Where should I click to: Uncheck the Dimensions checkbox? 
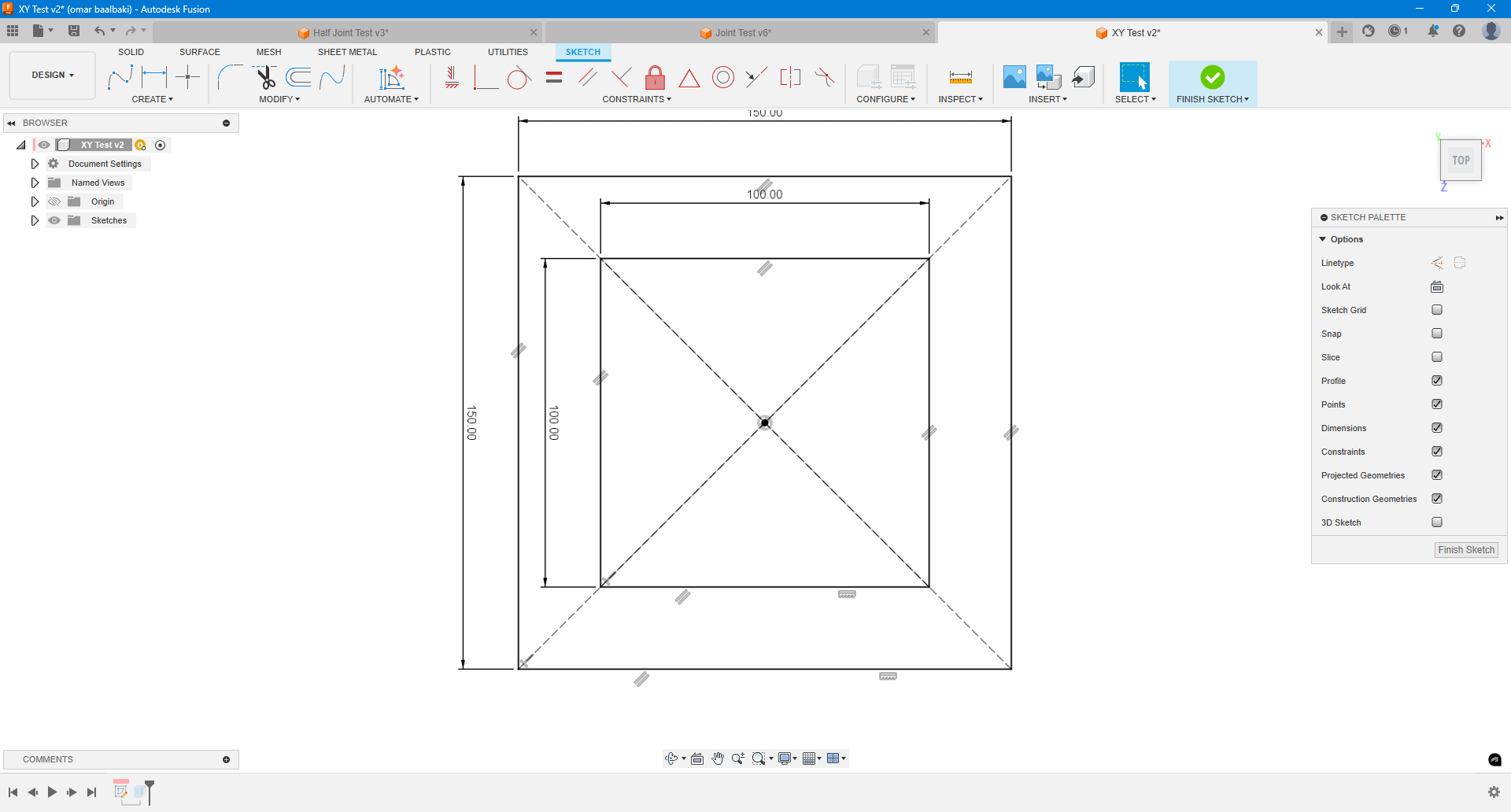click(x=1437, y=428)
